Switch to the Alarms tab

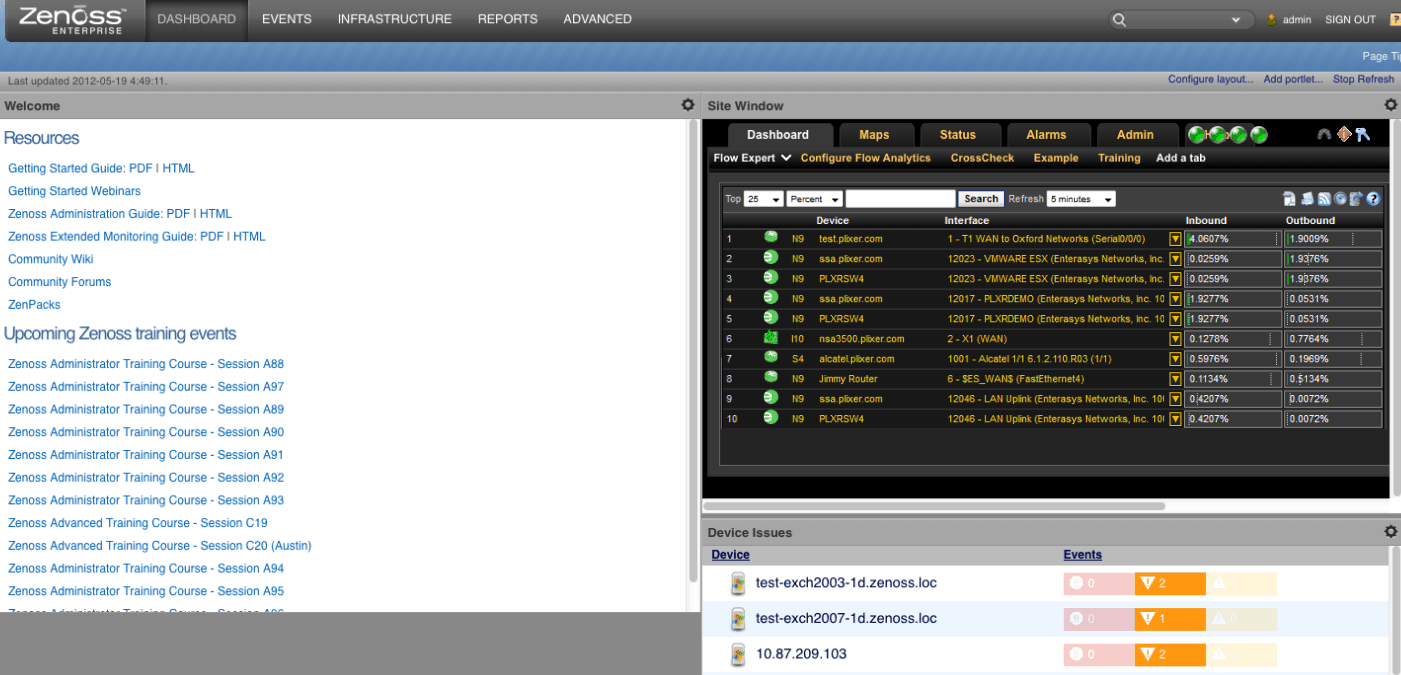click(x=1046, y=135)
